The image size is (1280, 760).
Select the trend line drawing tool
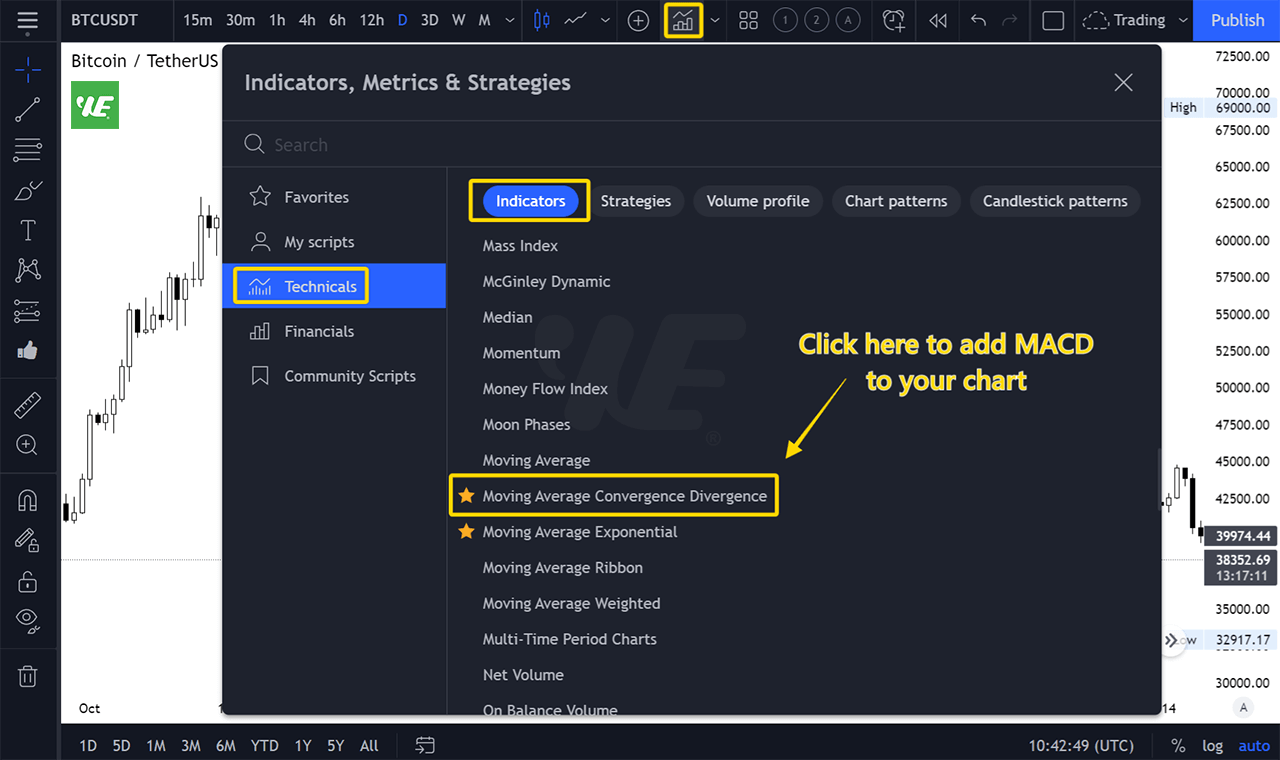point(28,109)
